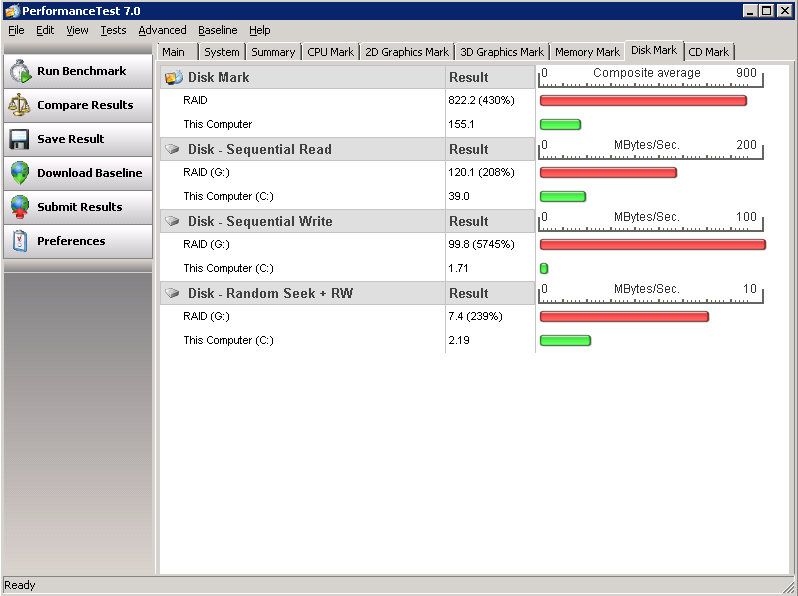This screenshot has width=798, height=596.
Task: Click the RAID composite red bar
Action: pyautogui.click(x=643, y=101)
